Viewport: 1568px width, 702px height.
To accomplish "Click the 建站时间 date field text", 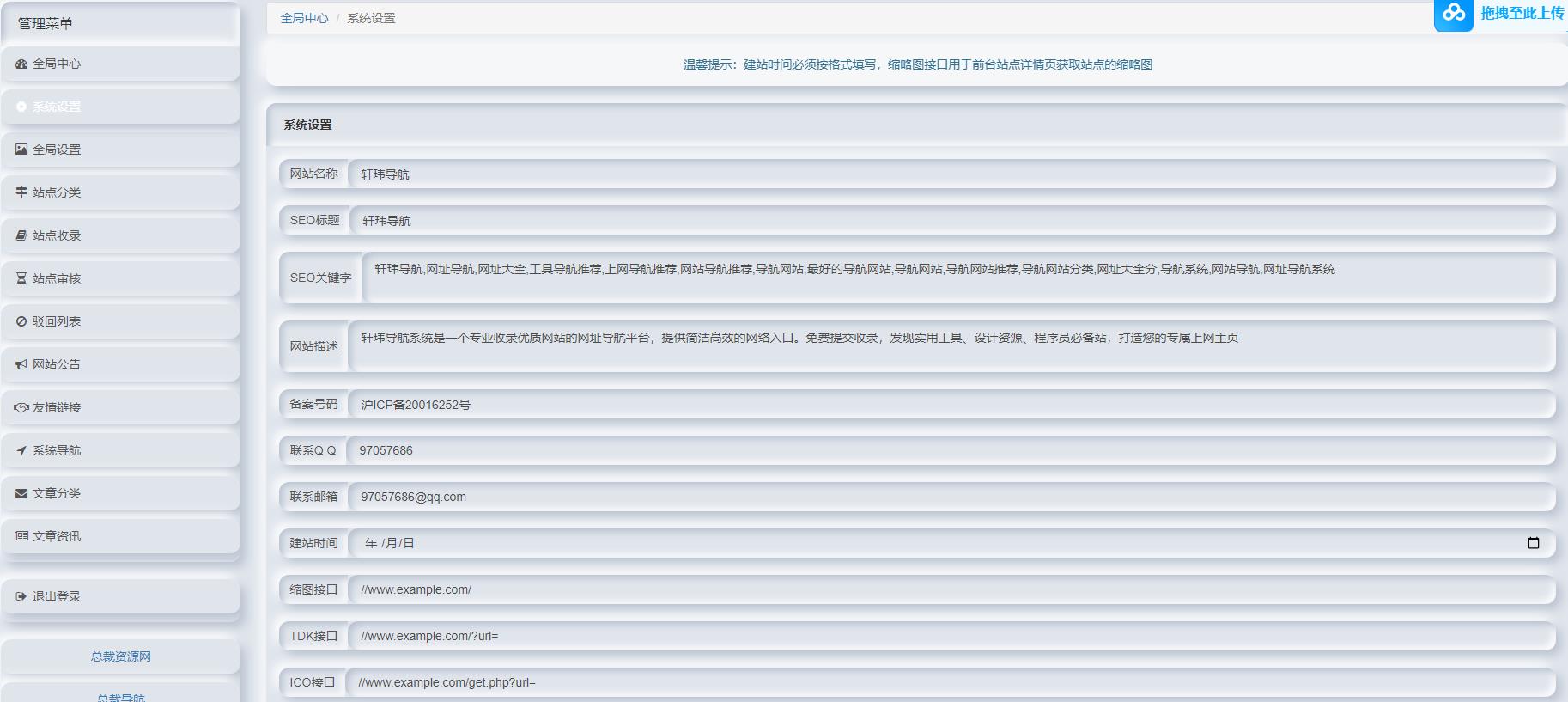I will pos(389,543).
